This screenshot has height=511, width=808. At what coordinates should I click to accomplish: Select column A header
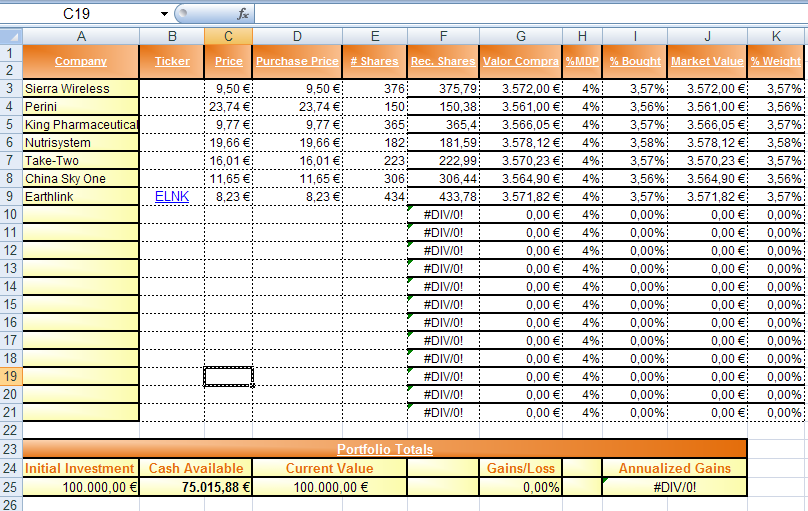coord(81,37)
